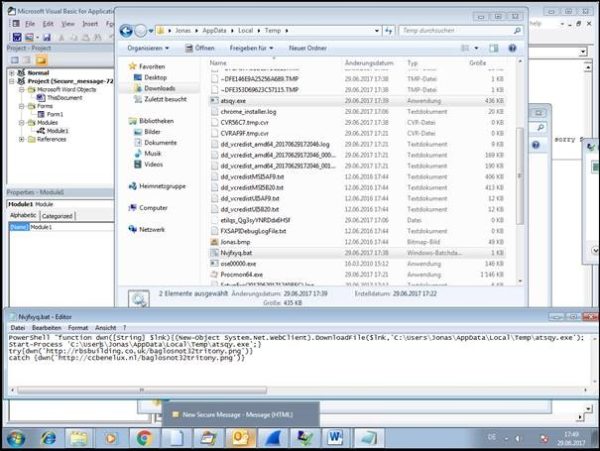This screenshot has height=451, width=600.
Task: Click the View Microsoft Word icon in VBA toolbar
Action: click(17, 37)
